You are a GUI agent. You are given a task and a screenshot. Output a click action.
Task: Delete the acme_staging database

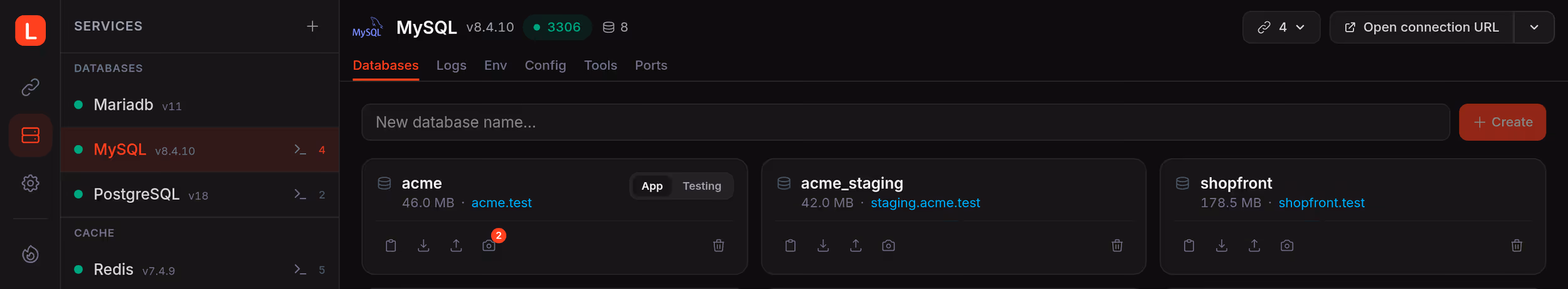[x=1117, y=245]
